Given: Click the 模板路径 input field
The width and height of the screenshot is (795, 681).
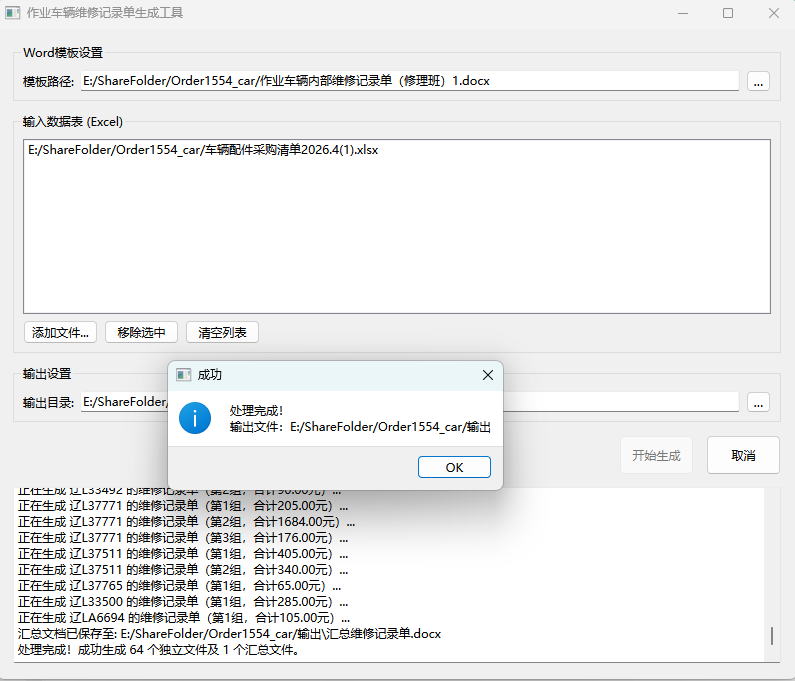Looking at the screenshot, I should click(409, 81).
